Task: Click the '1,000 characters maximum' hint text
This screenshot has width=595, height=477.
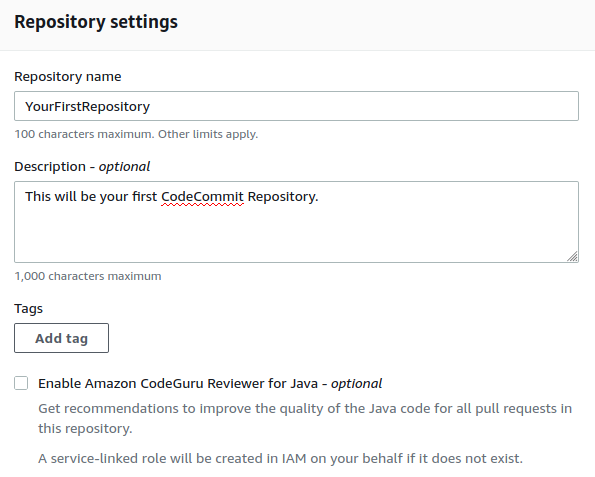Action: point(88,276)
